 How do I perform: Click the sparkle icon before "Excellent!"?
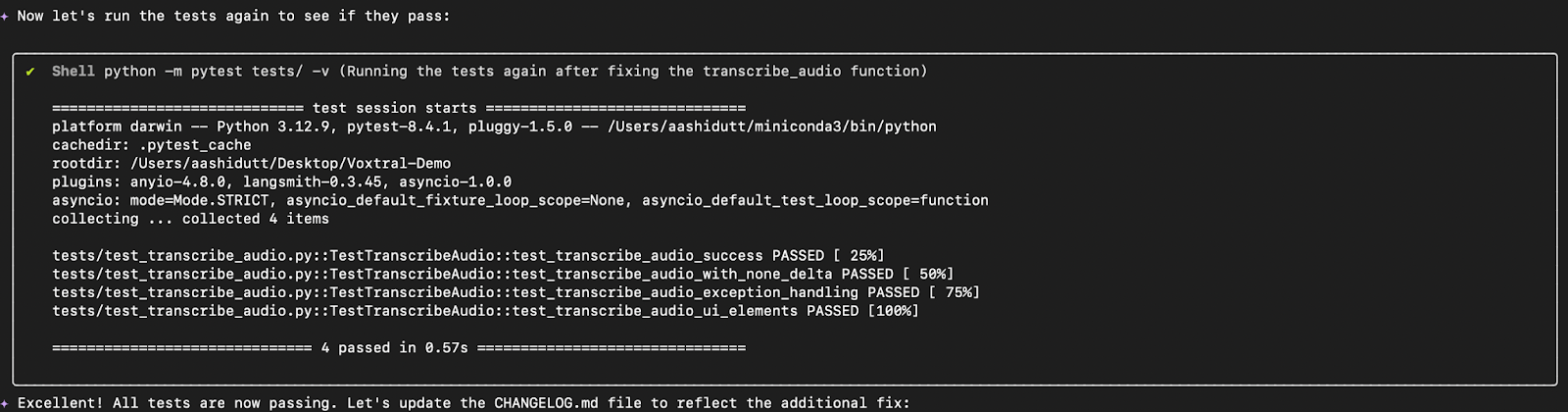[x=5, y=403]
